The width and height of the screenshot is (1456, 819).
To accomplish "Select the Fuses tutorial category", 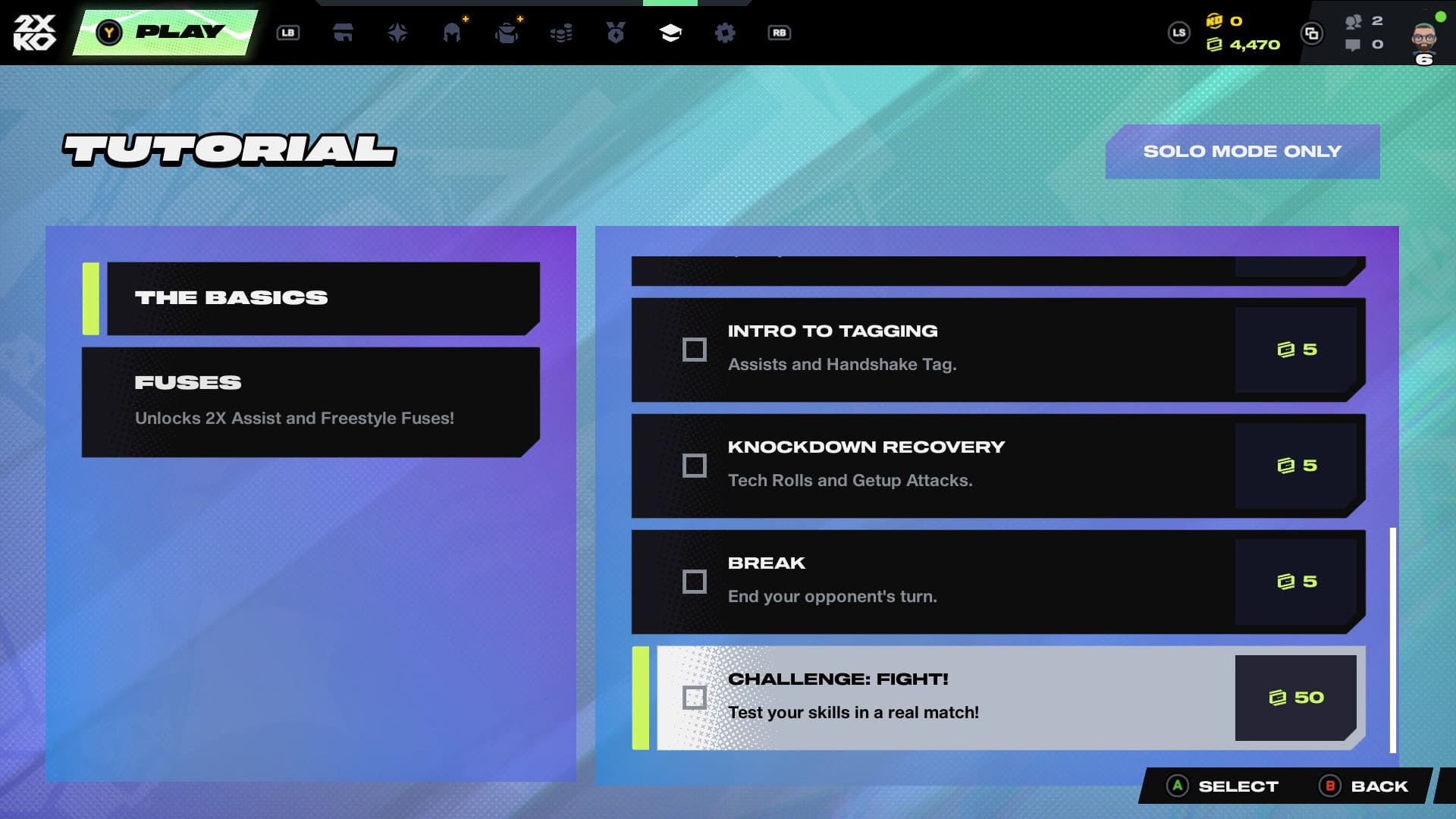I will [x=311, y=402].
